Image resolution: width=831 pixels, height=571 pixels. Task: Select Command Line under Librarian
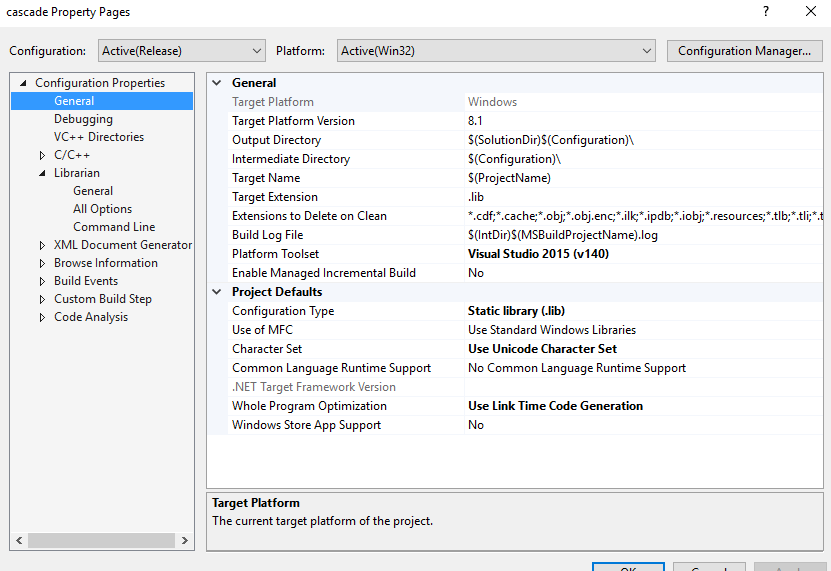(114, 227)
